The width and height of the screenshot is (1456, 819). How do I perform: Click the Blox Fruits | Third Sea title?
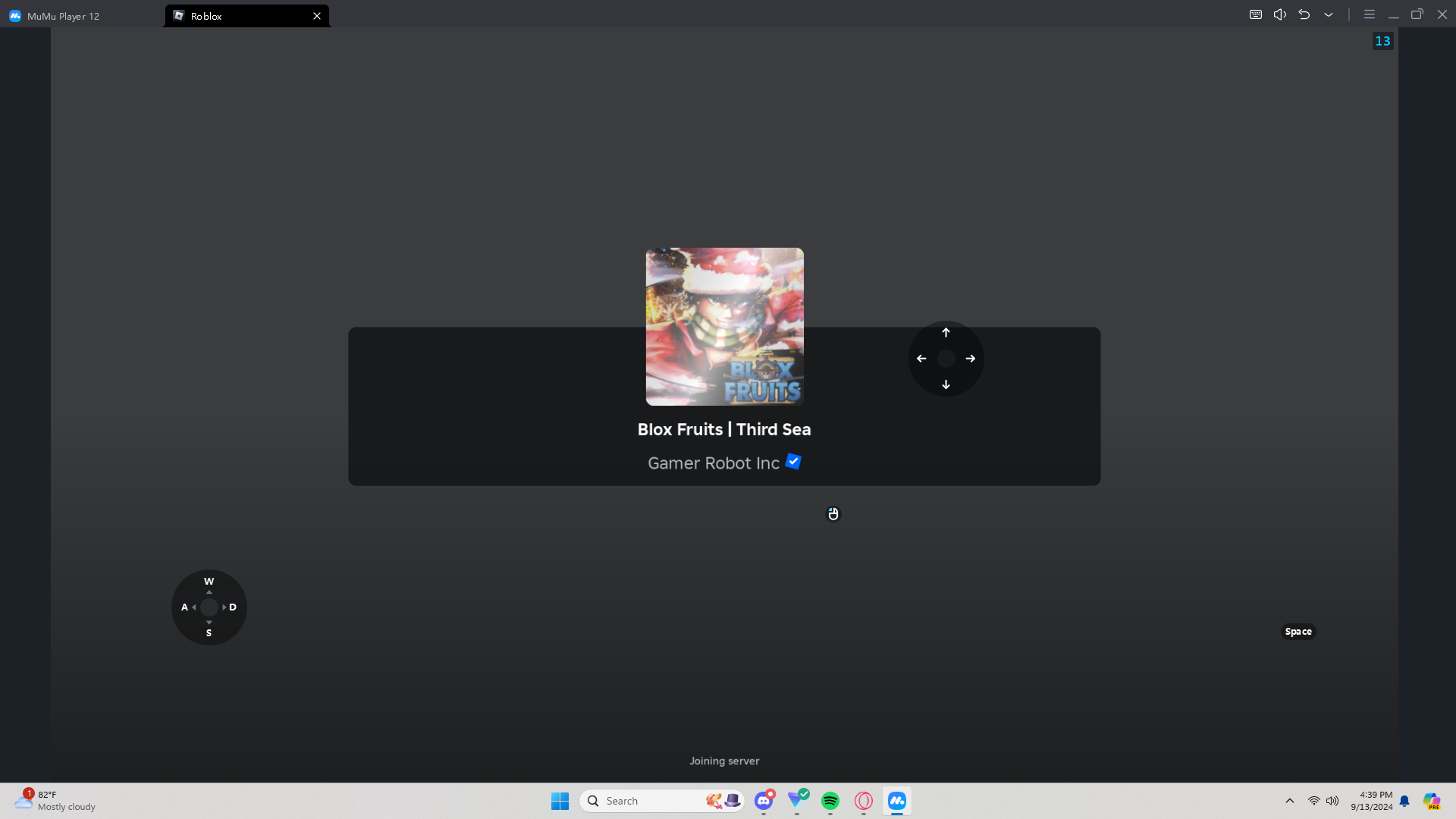724,429
